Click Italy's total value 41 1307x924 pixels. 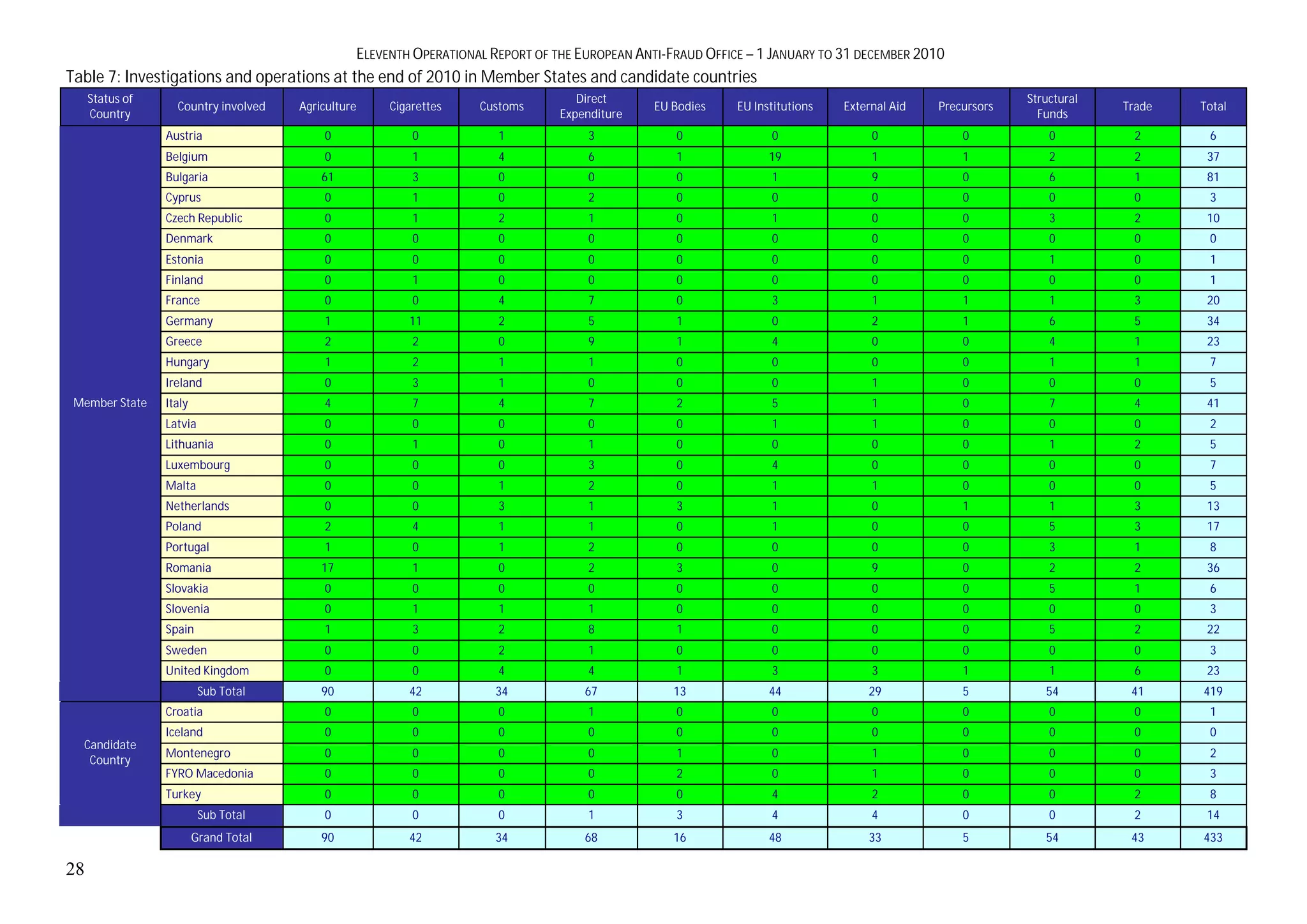pyautogui.click(x=1213, y=403)
